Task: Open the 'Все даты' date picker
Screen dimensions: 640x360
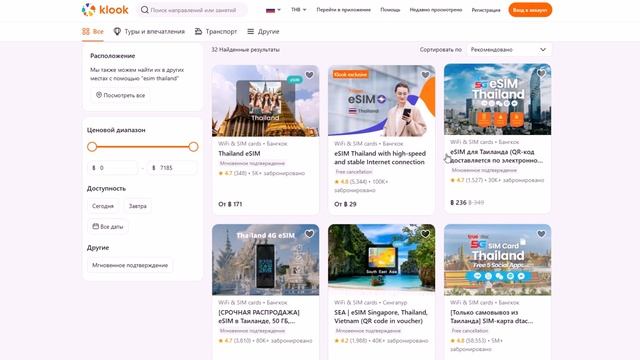Action: pyautogui.click(x=108, y=227)
